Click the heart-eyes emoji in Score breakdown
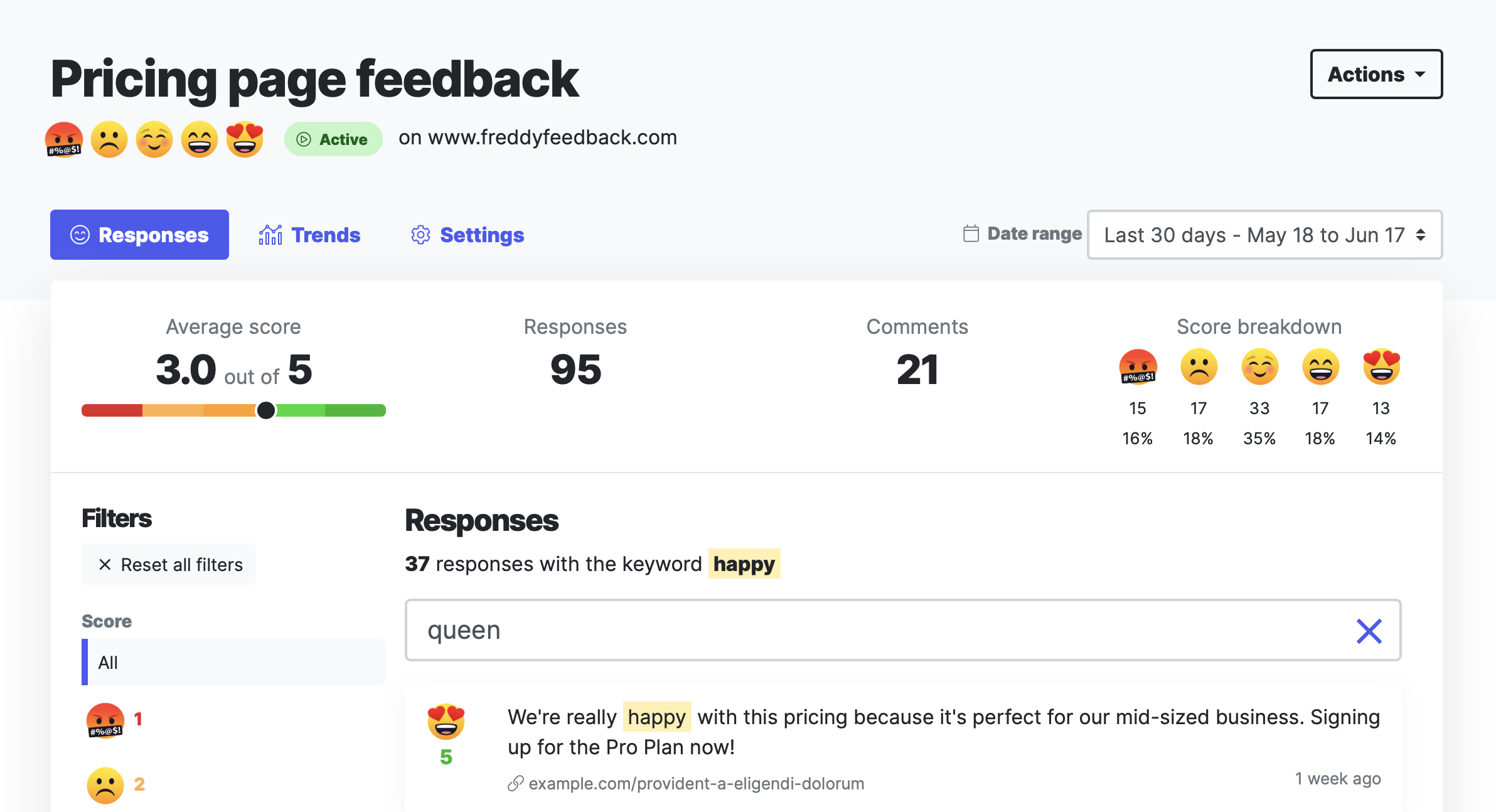The image size is (1496, 812). (1381, 367)
